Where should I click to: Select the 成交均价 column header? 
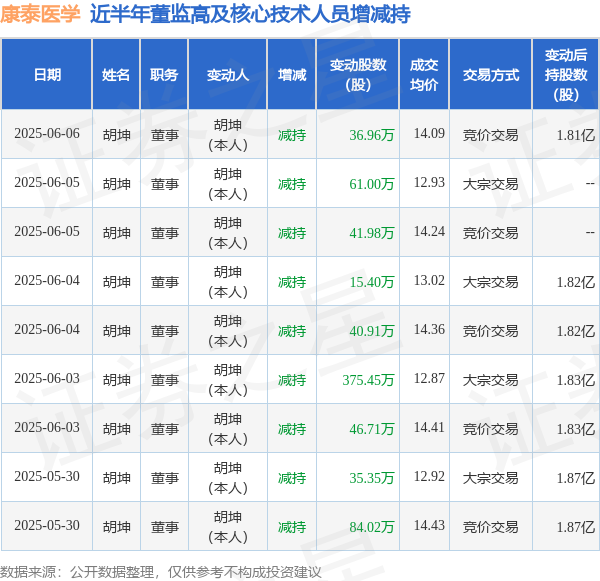coord(424,75)
